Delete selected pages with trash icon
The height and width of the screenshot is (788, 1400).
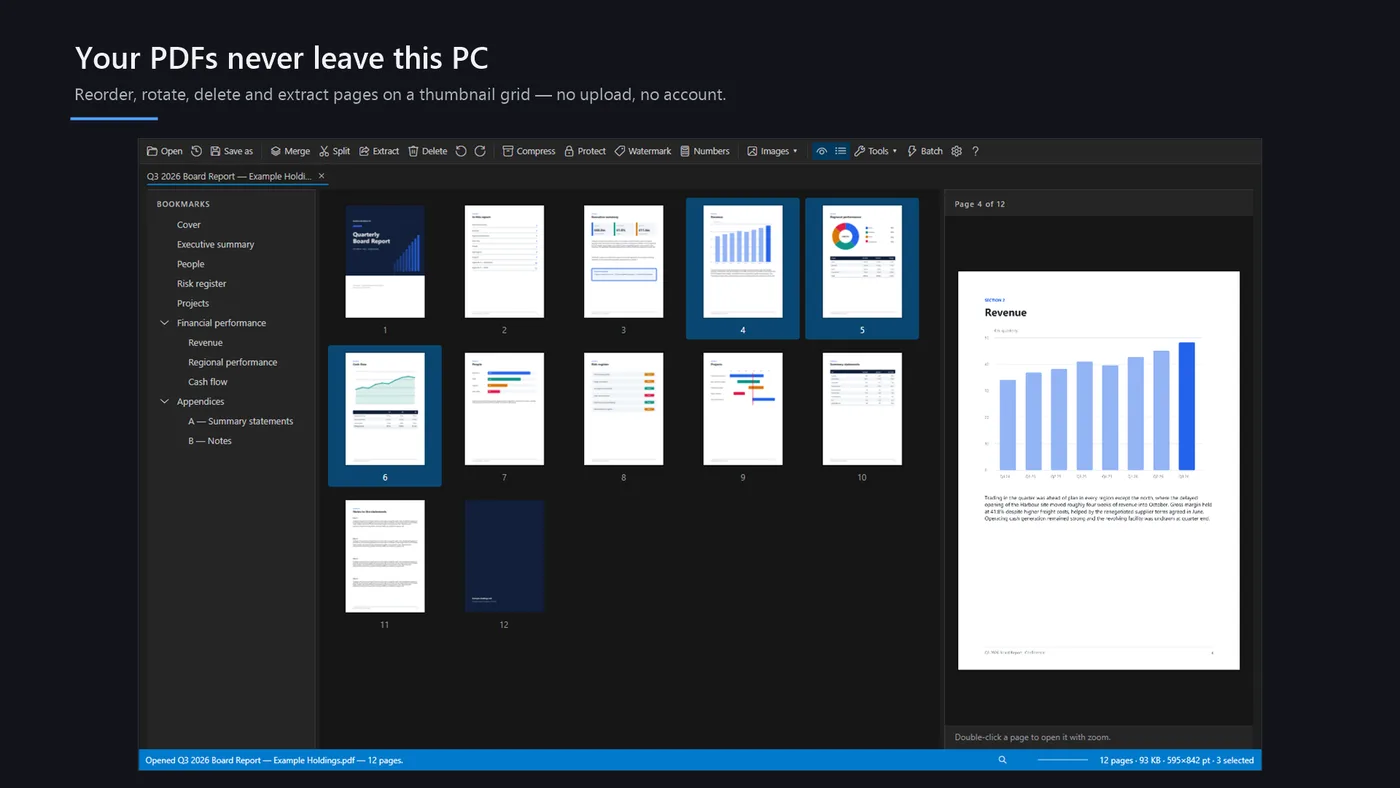pos(428,151)
